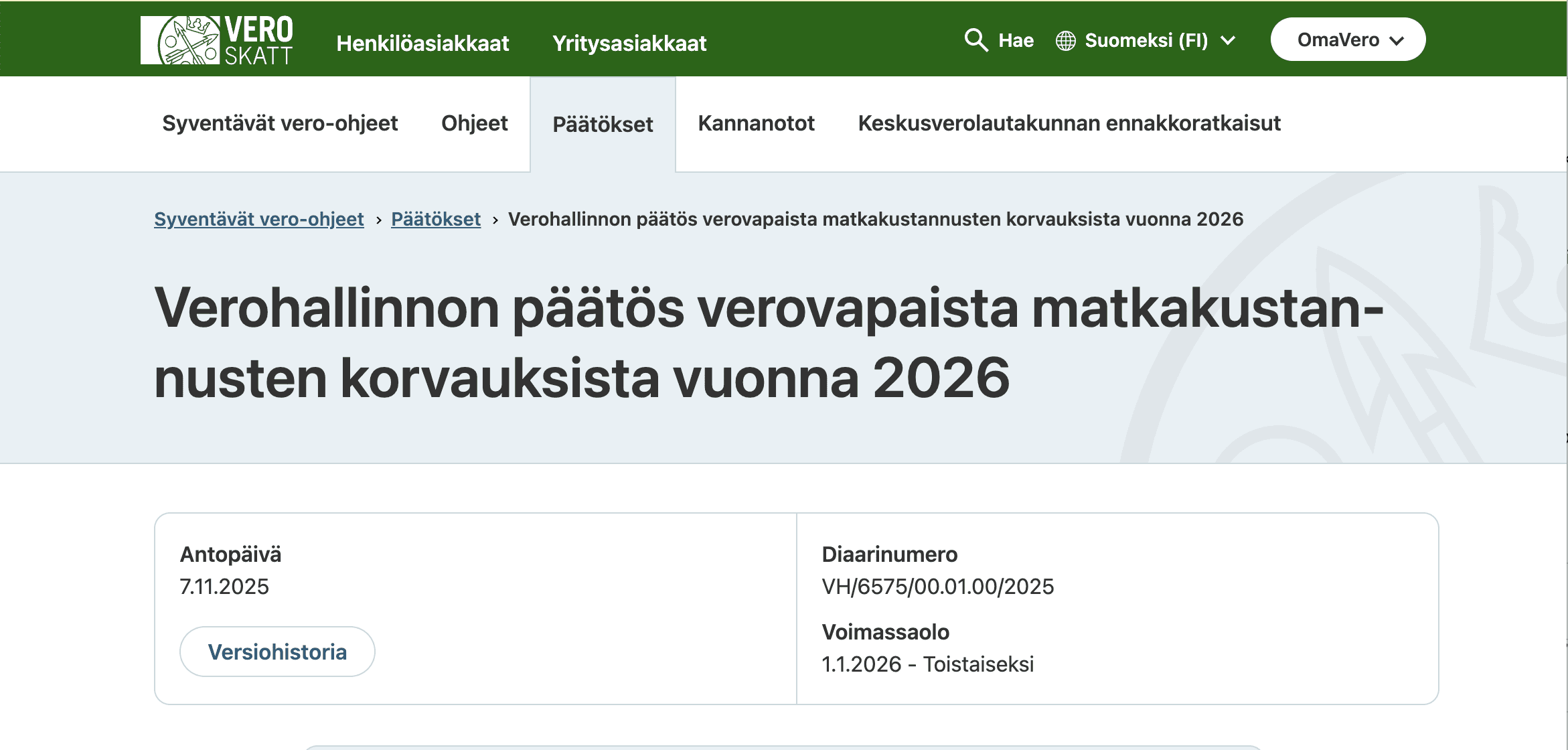
Task: Switch to Kannanotot tab
Action: (756, 123)
